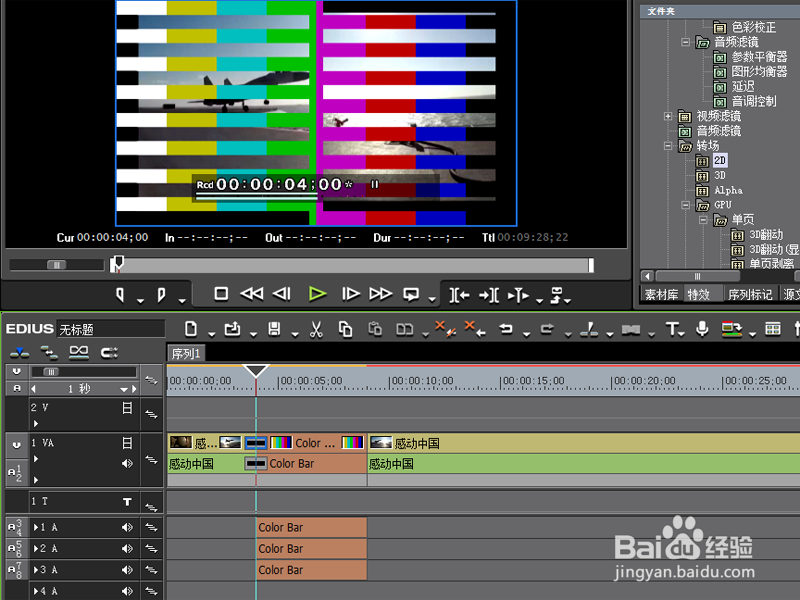This screenshot has width=800, height=600.
Task: Open the title T tool dropdown arrow
Action: 682,334
